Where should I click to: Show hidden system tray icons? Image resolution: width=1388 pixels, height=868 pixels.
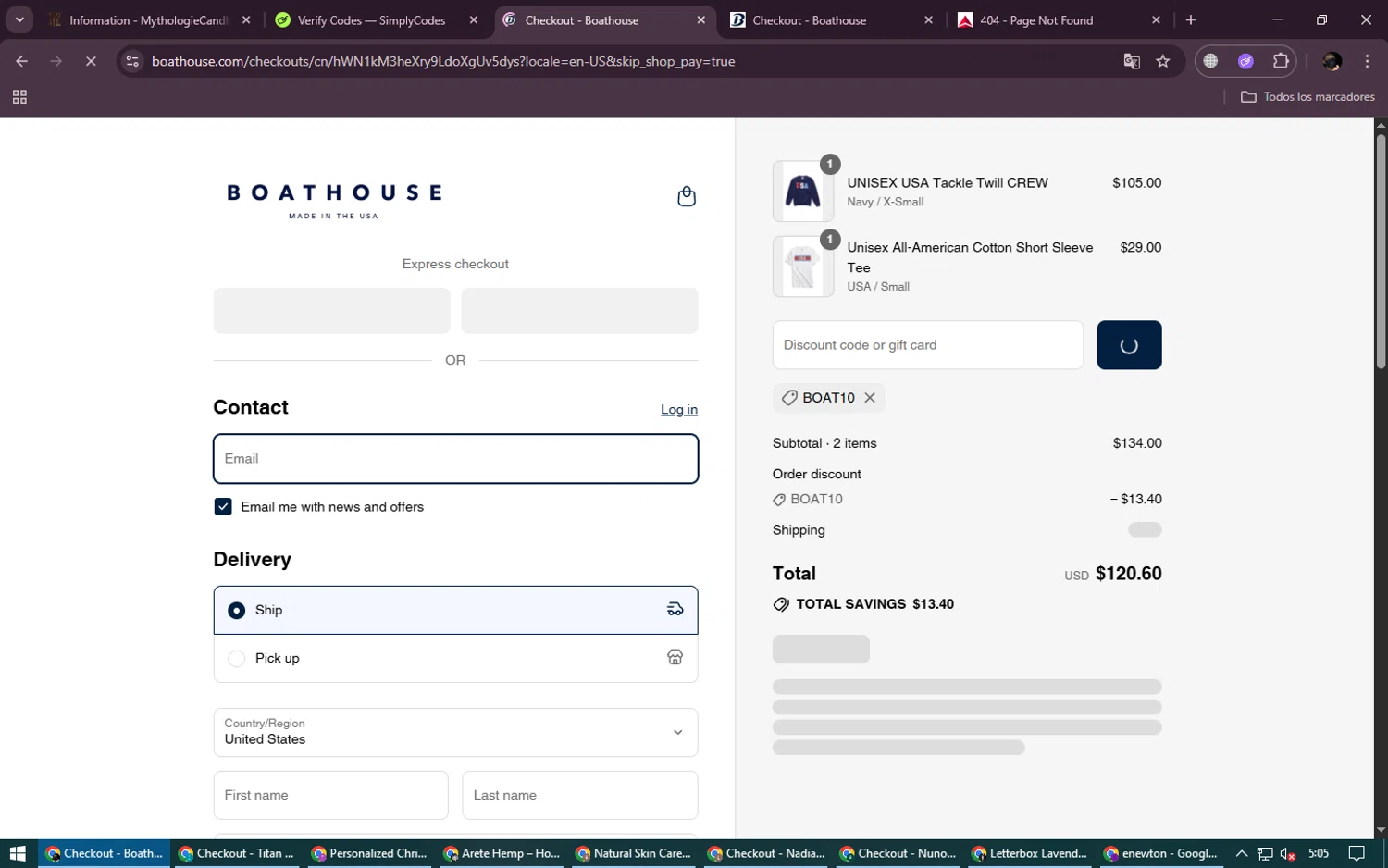[x=1242, y=853]
